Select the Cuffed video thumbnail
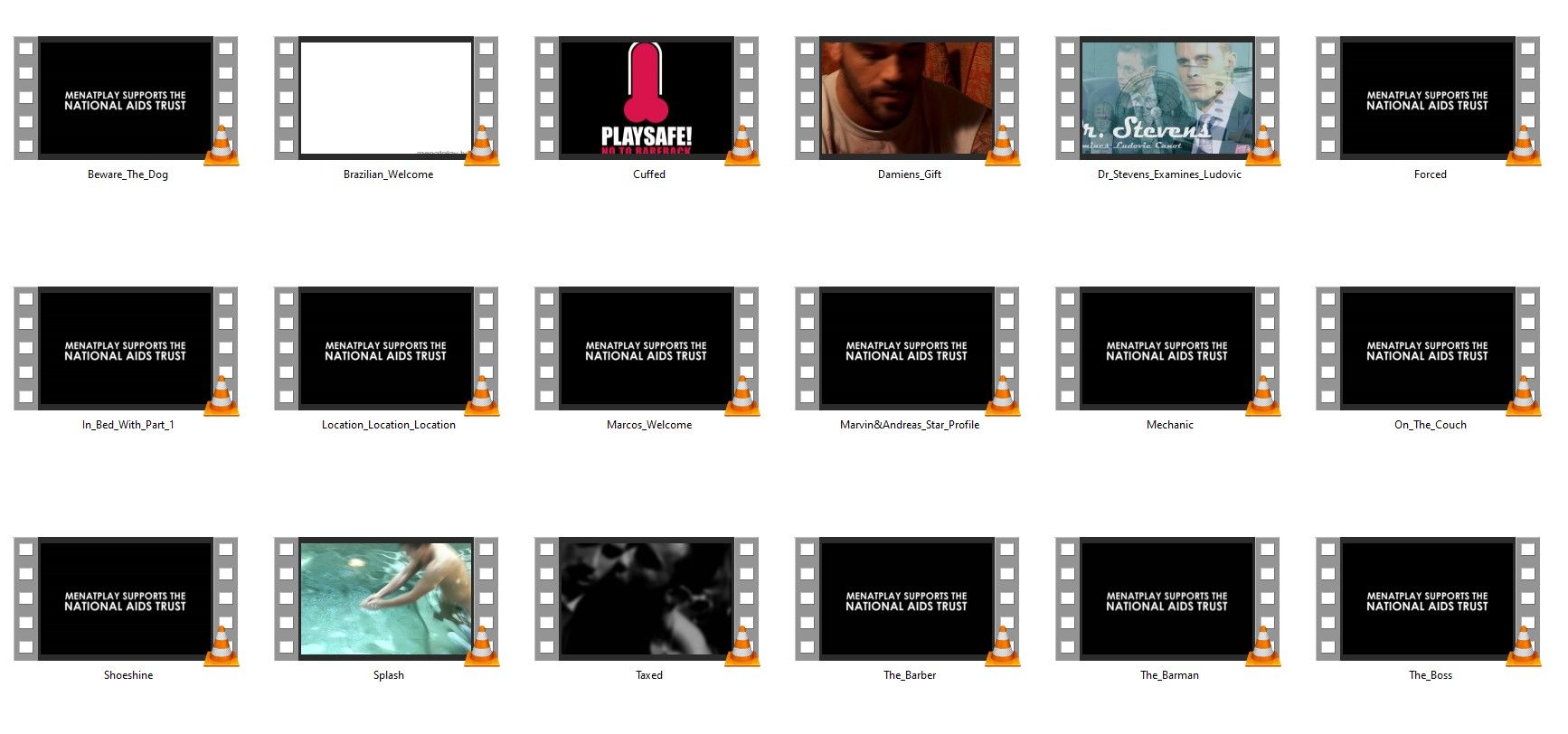The image size is (1568, 734). click(x=647, y=98)
